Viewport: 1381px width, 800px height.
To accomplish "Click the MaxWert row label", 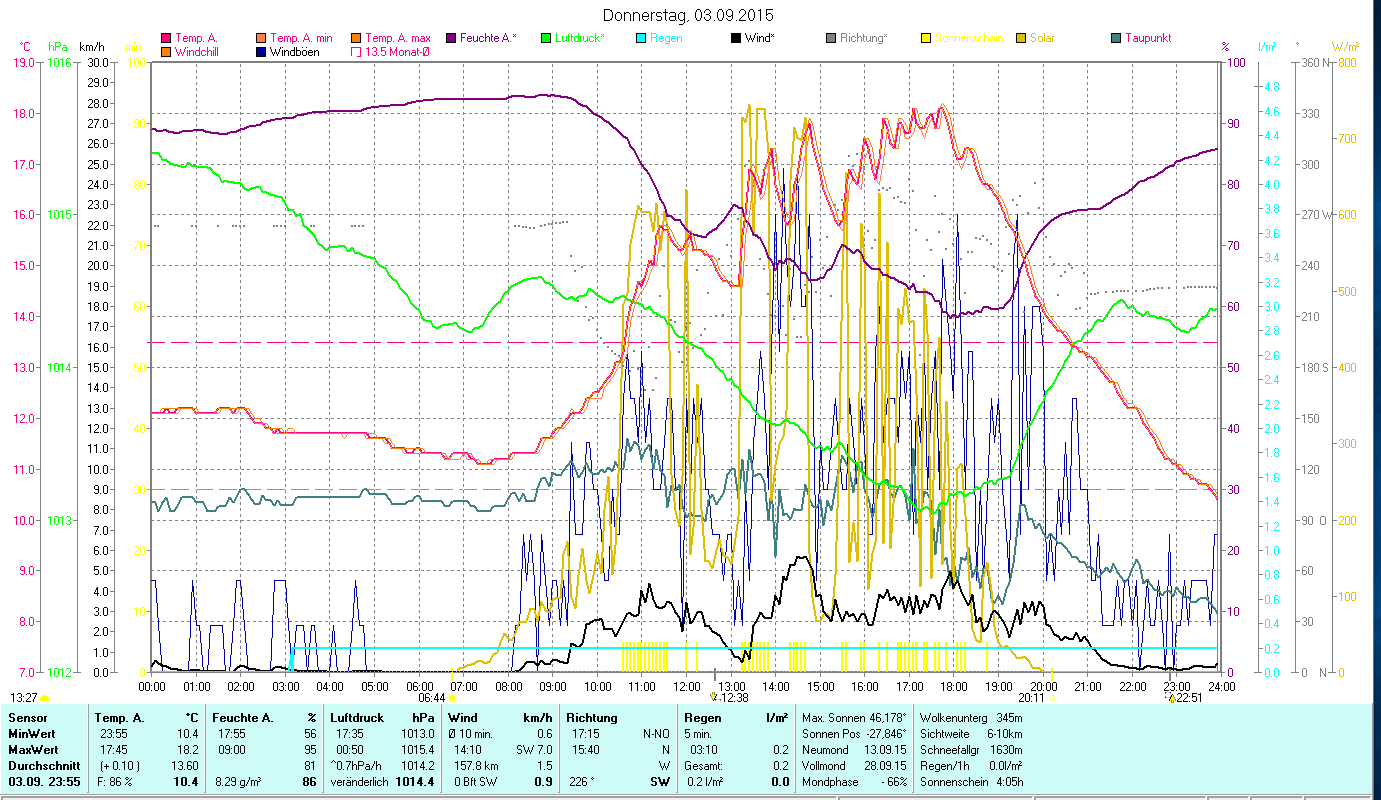I will pos(34,749).
